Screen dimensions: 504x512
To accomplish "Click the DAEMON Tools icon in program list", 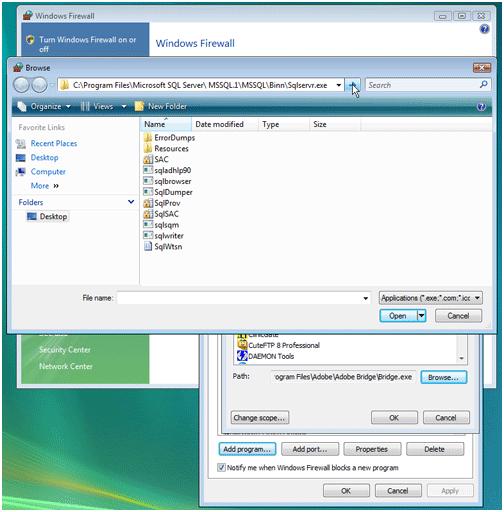I will click(242, 356).
